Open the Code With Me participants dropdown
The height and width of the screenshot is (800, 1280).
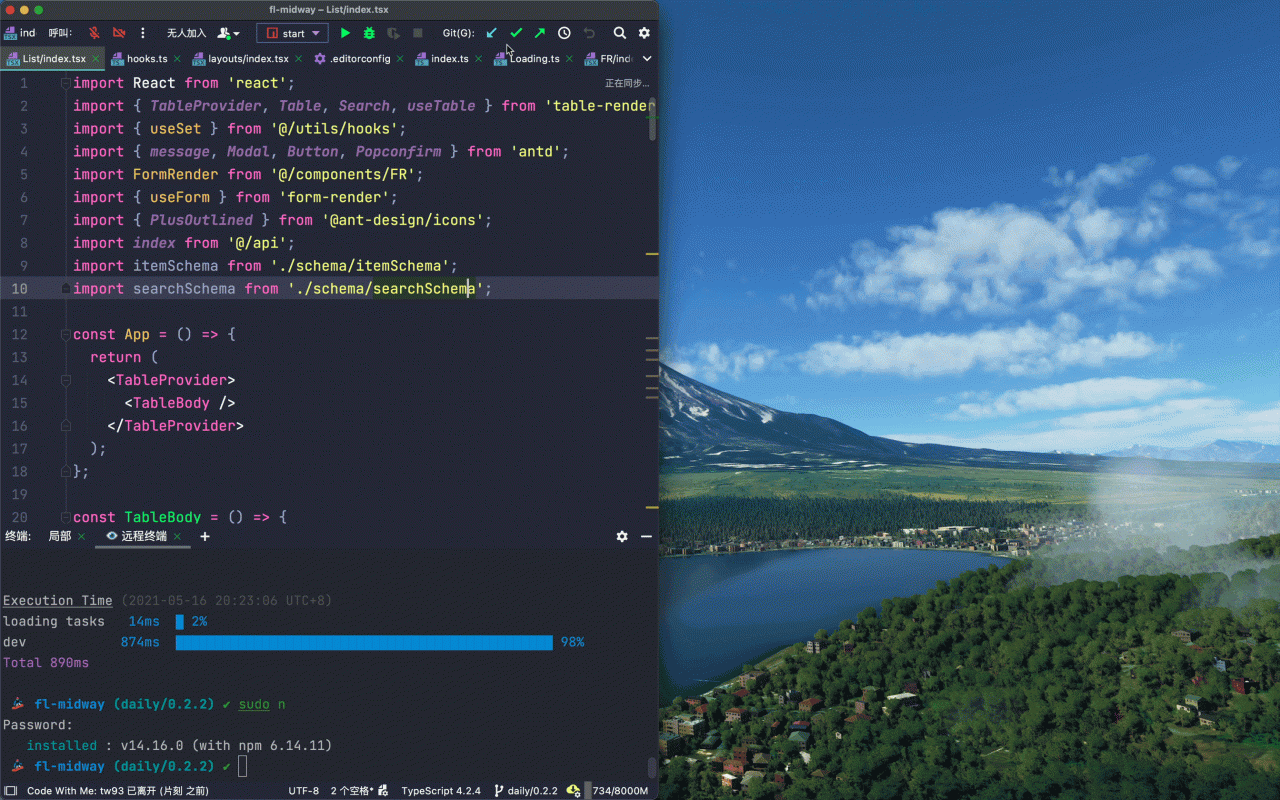228,33
